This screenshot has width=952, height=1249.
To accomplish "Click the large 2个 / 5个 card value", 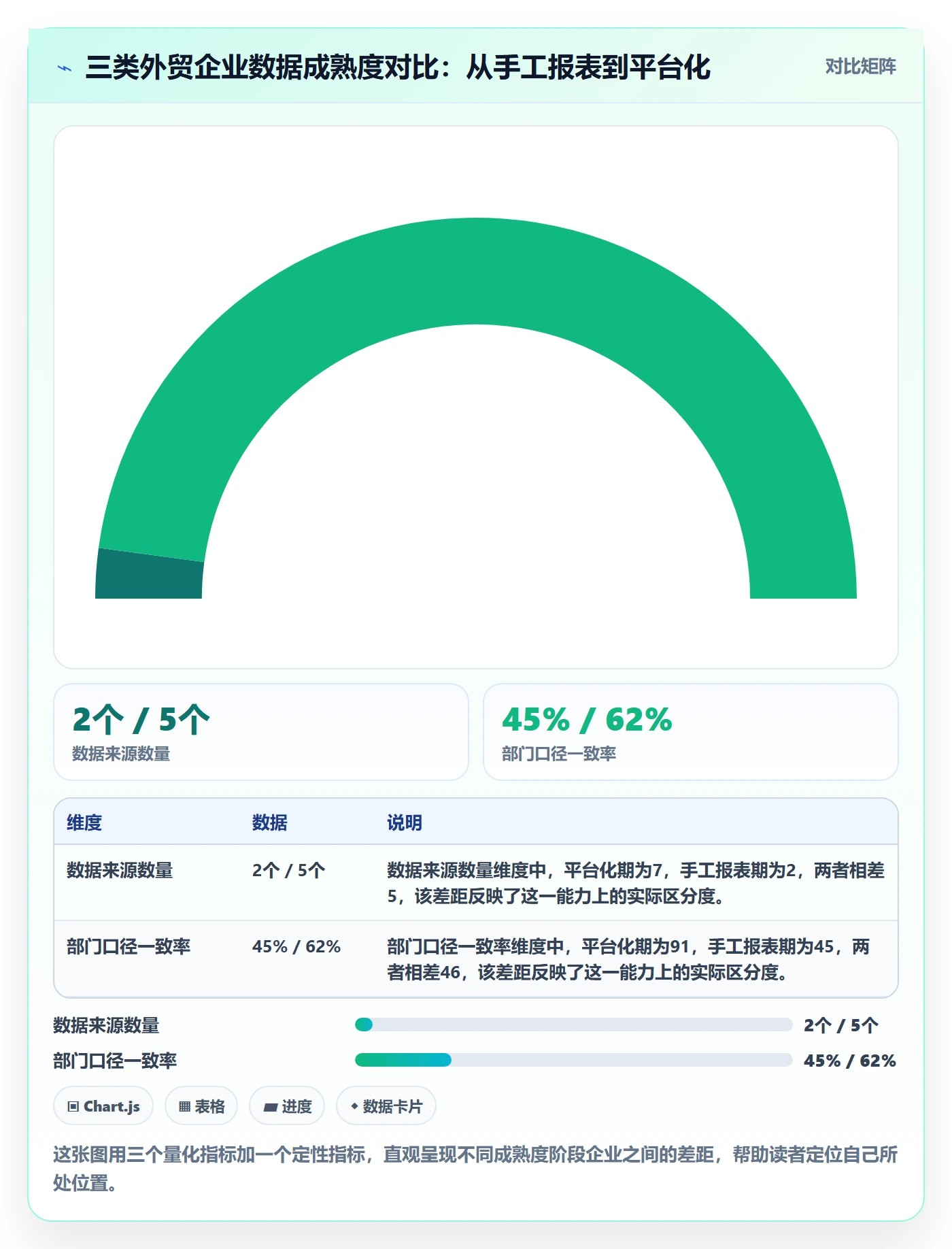I will point(141,720).
